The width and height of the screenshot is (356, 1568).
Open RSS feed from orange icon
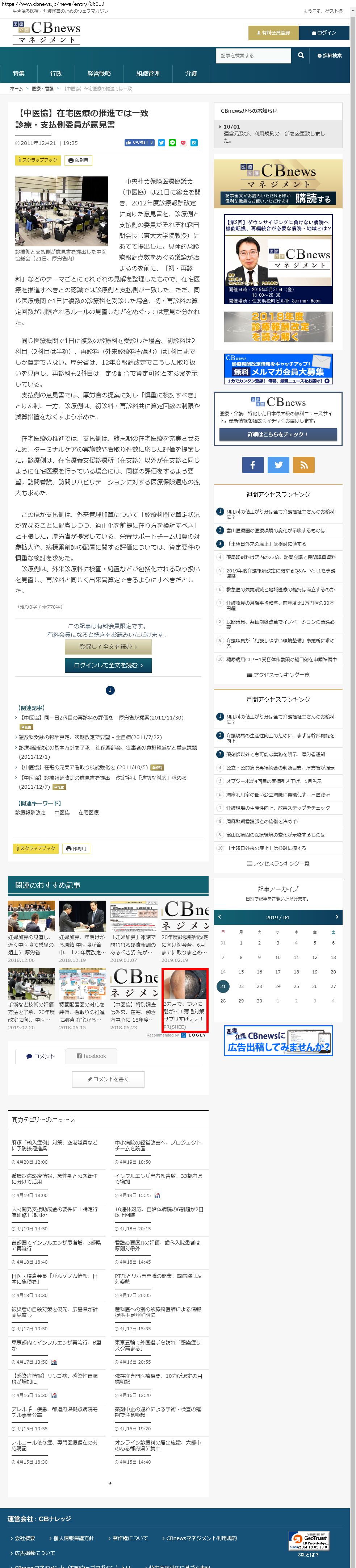pyautogui.click(x=303, y=464)
